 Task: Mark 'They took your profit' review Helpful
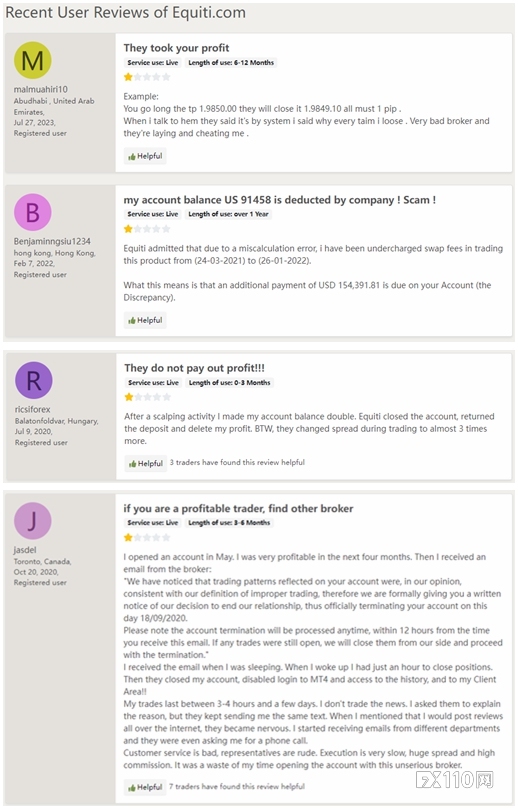point(145,156)
